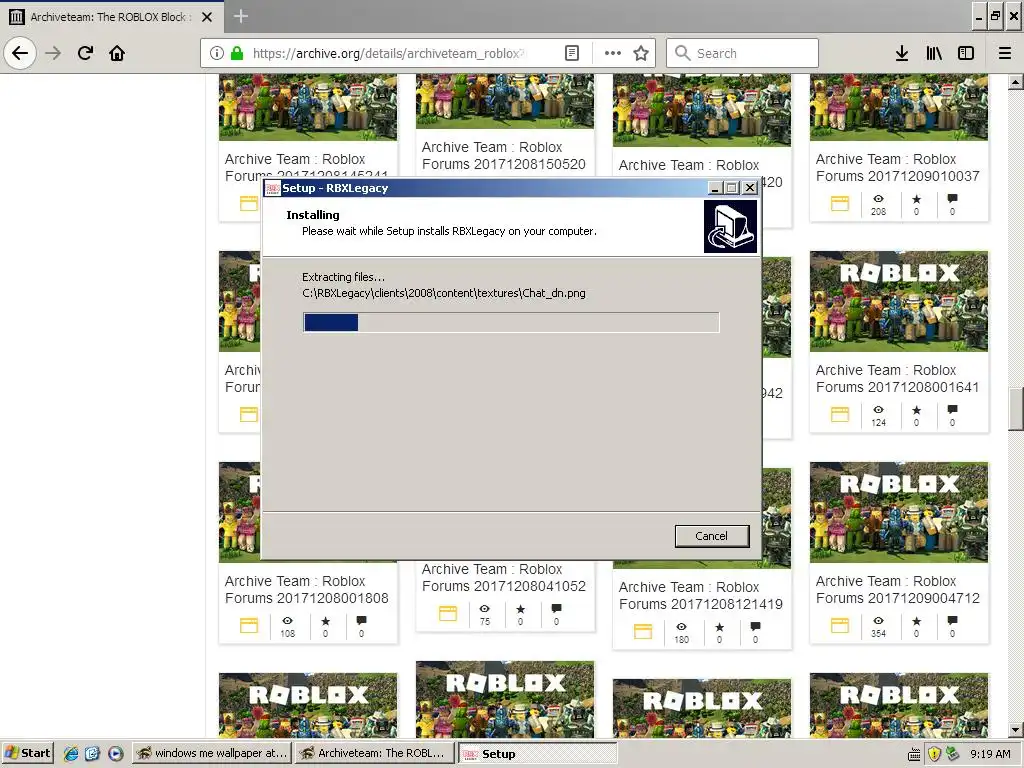1024x768 pixels.
Task: Close the Archiveteam ROBLOX browser tab
Action: pos(207,17)
